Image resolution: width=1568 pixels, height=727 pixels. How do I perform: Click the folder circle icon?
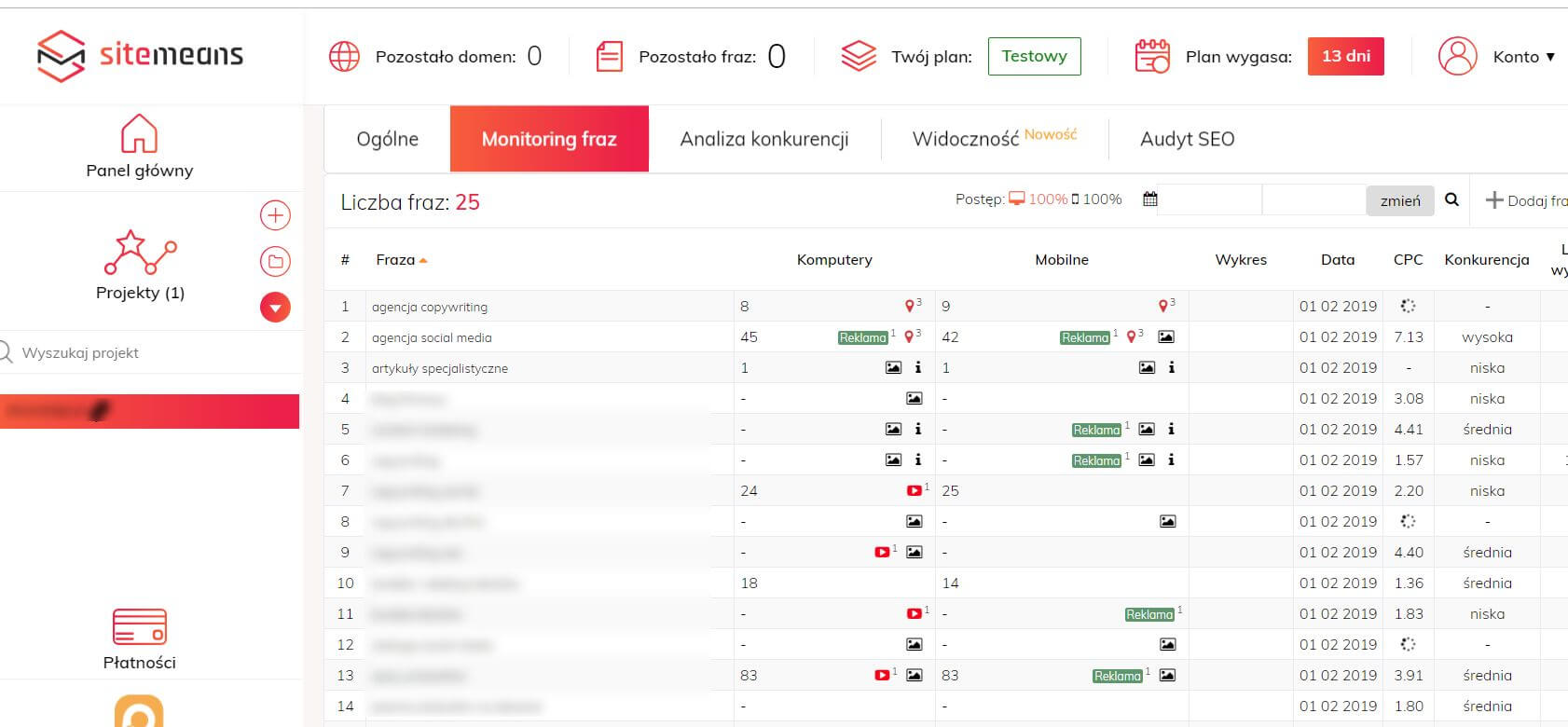click(x=275, y=261)
